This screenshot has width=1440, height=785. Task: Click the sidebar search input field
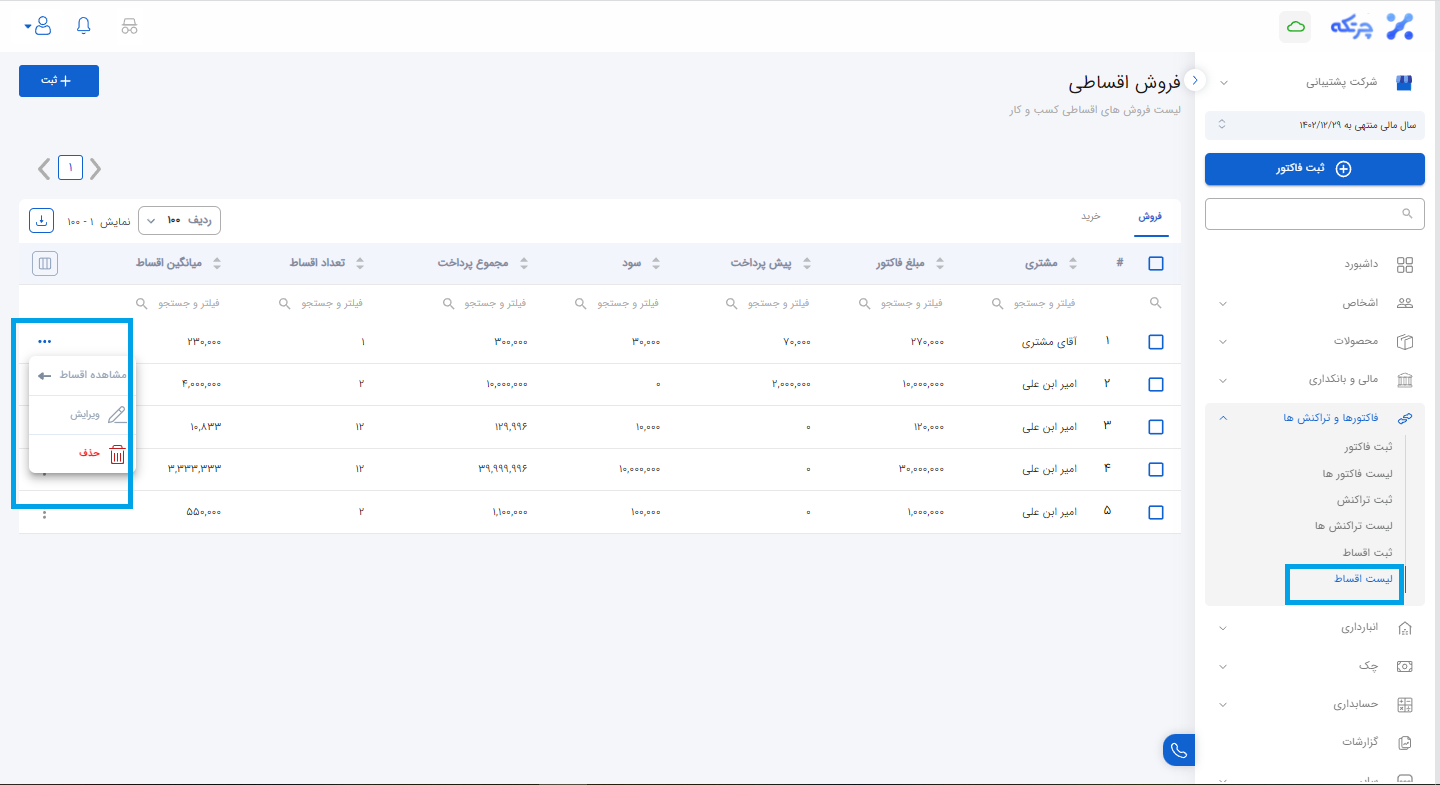[x=1305, y=213]
